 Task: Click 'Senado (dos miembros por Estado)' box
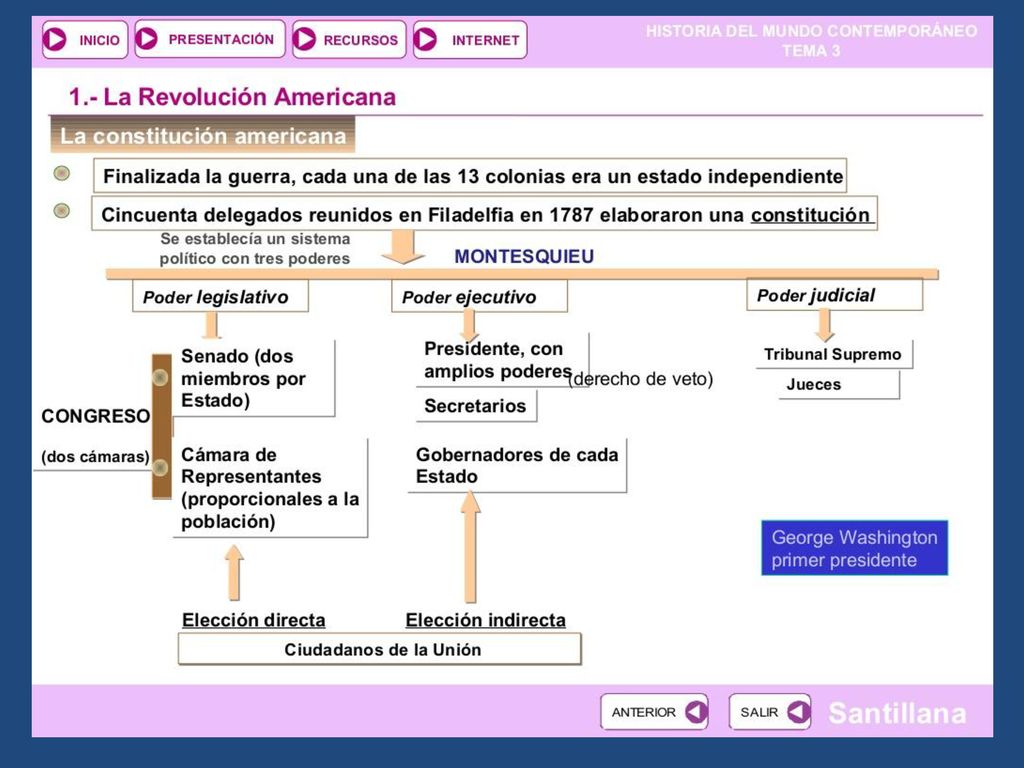[253, 378]
